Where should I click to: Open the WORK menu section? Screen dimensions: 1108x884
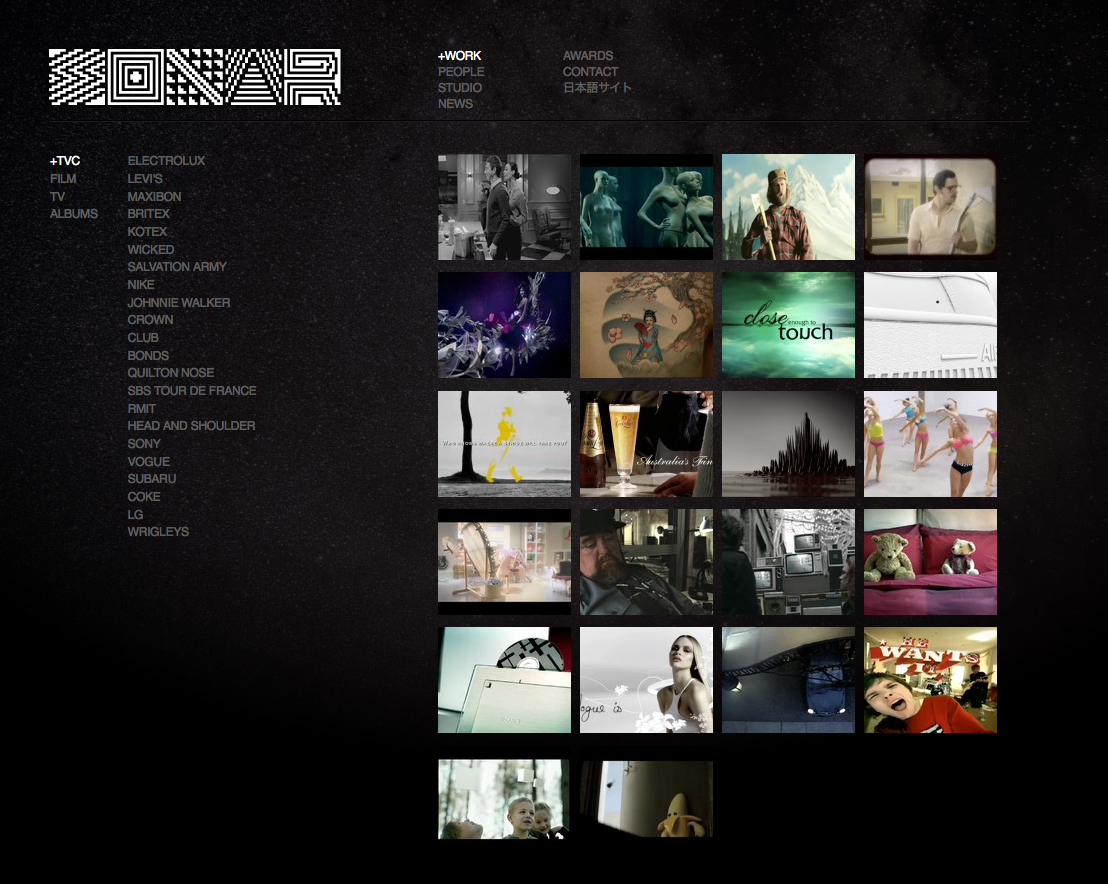[459, 56]
